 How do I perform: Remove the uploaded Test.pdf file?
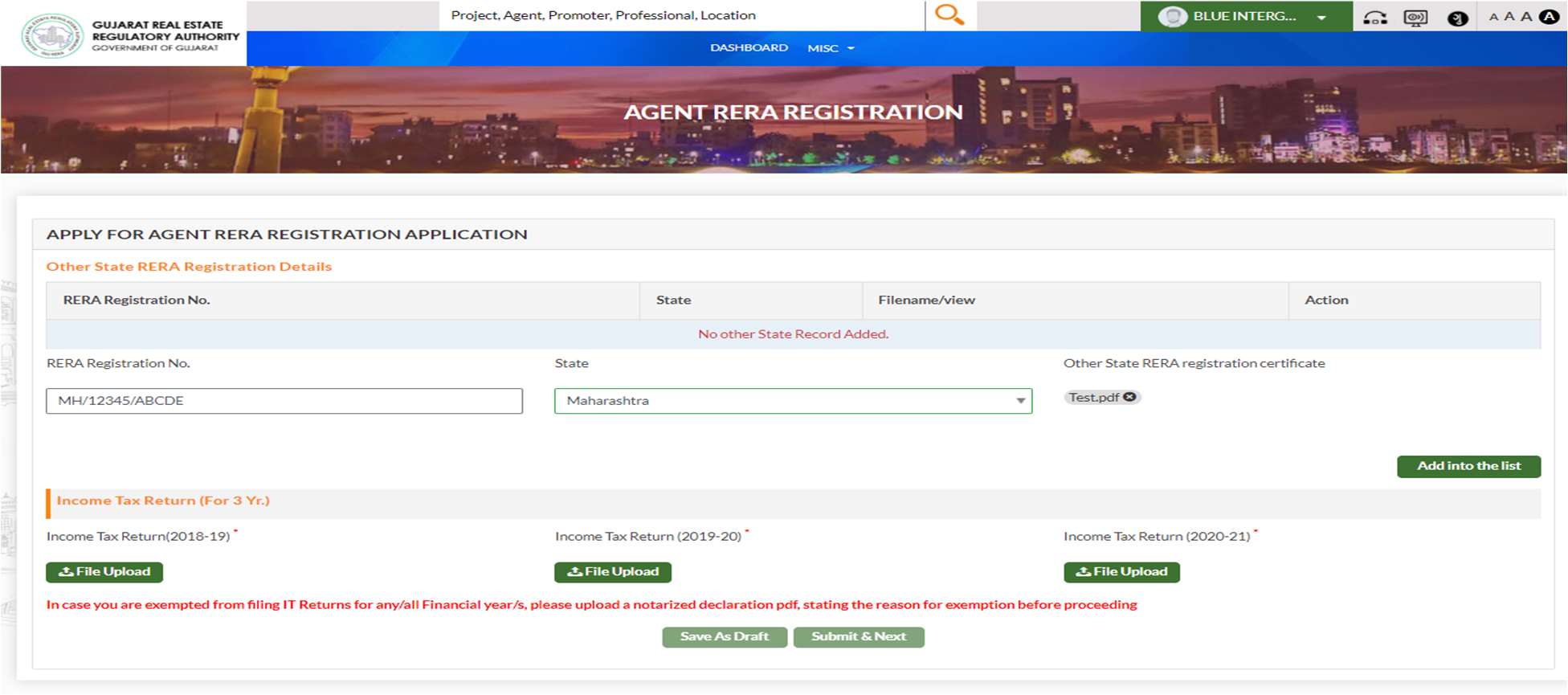coord(1129,397)
